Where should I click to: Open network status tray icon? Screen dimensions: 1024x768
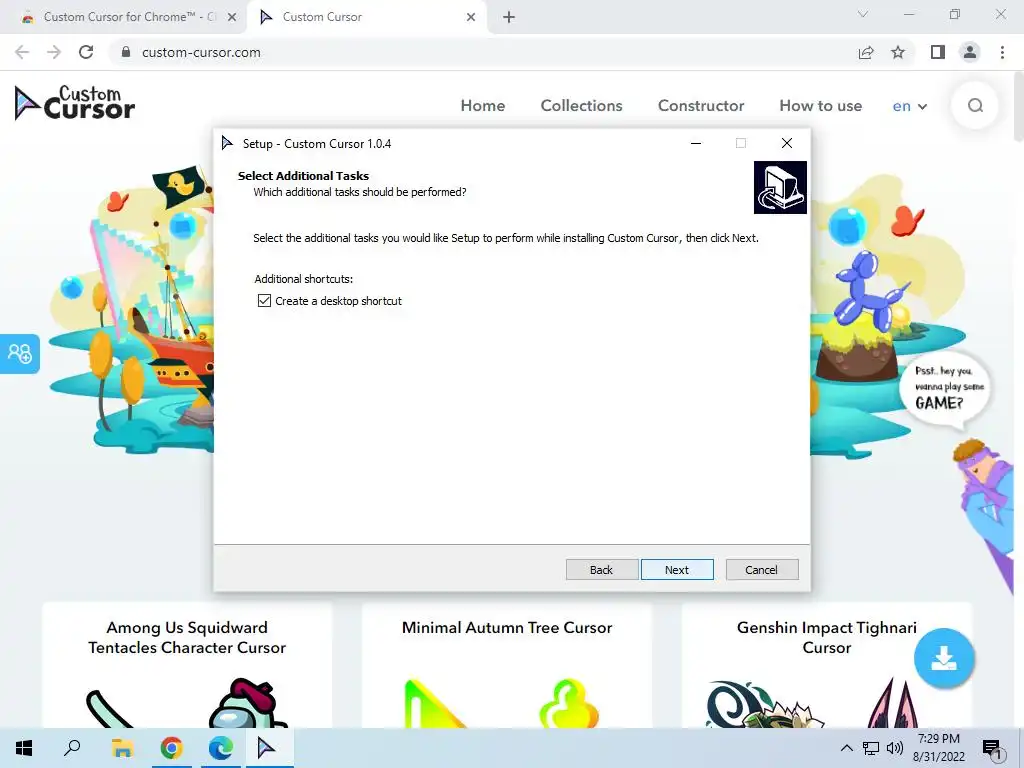tap(871, 748)
